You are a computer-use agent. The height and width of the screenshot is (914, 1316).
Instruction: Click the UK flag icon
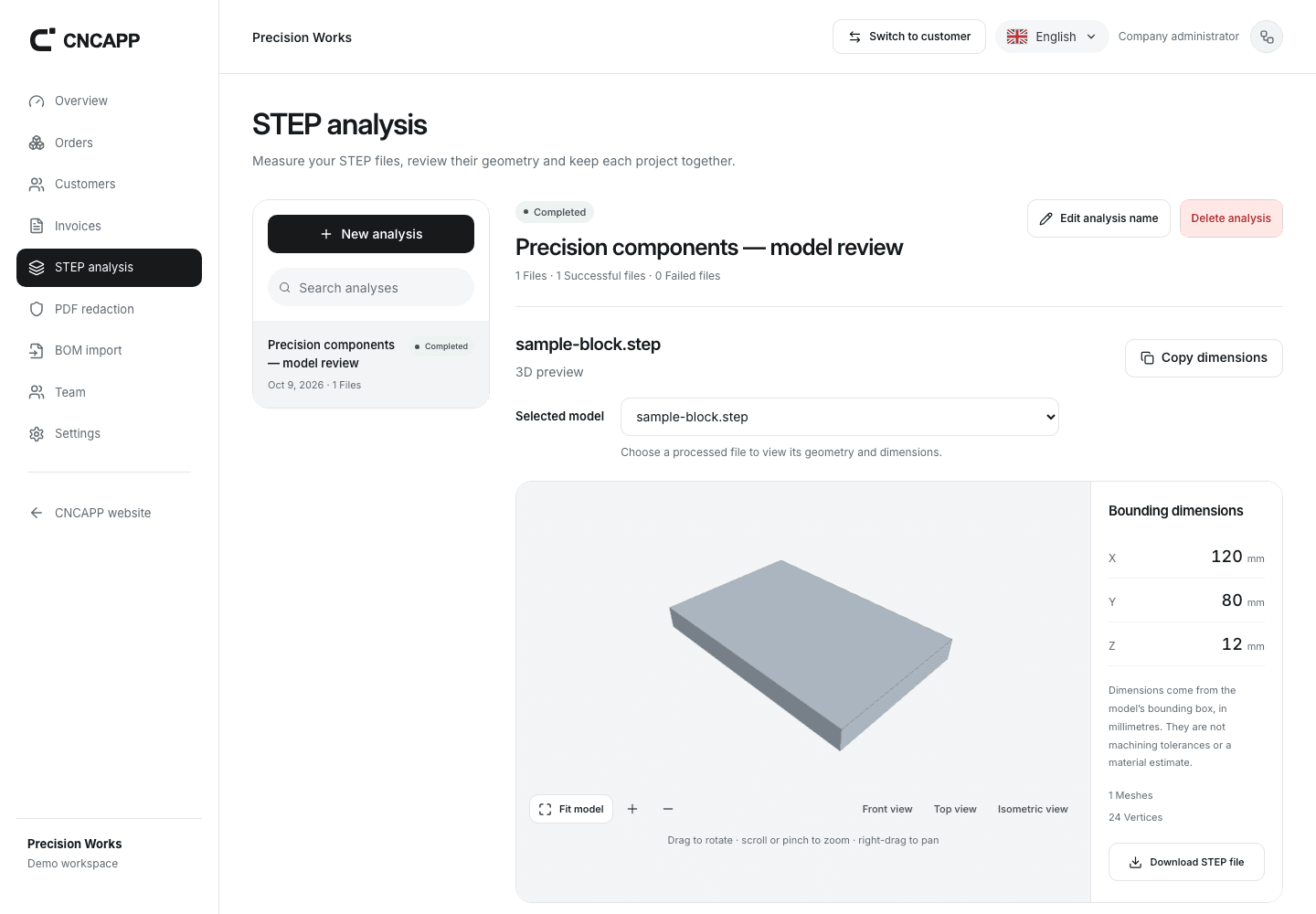(x=1017, y=37)
